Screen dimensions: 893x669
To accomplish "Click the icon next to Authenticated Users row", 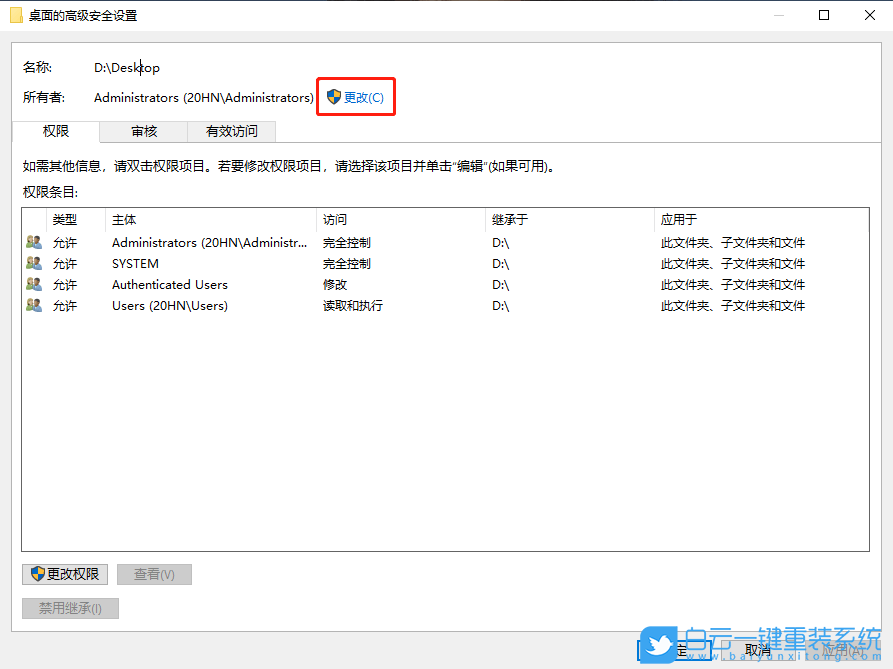I will (33, 284).
